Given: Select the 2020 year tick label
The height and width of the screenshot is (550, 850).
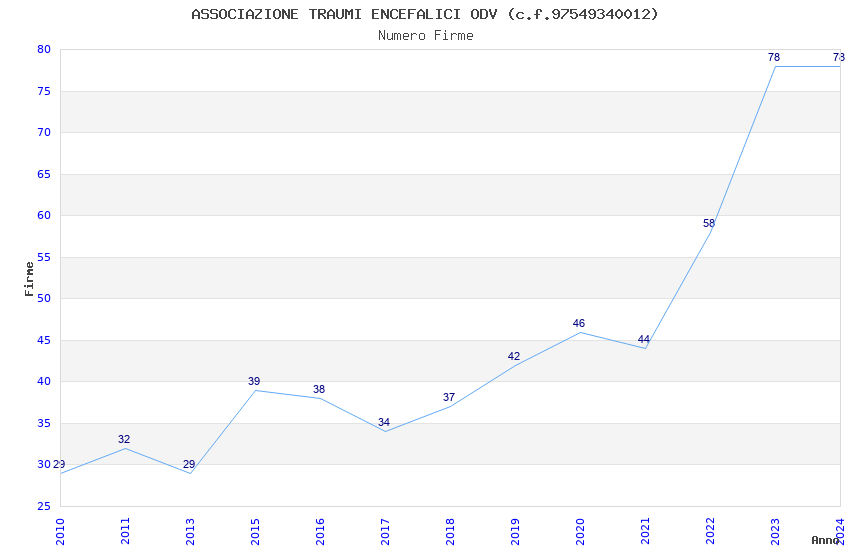Looking at the screenshot, I should [x=580, y=531].
